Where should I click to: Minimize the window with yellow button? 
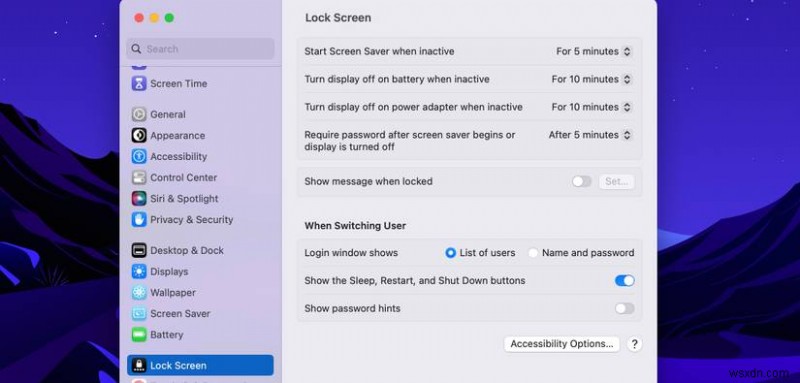pos(154,18)
